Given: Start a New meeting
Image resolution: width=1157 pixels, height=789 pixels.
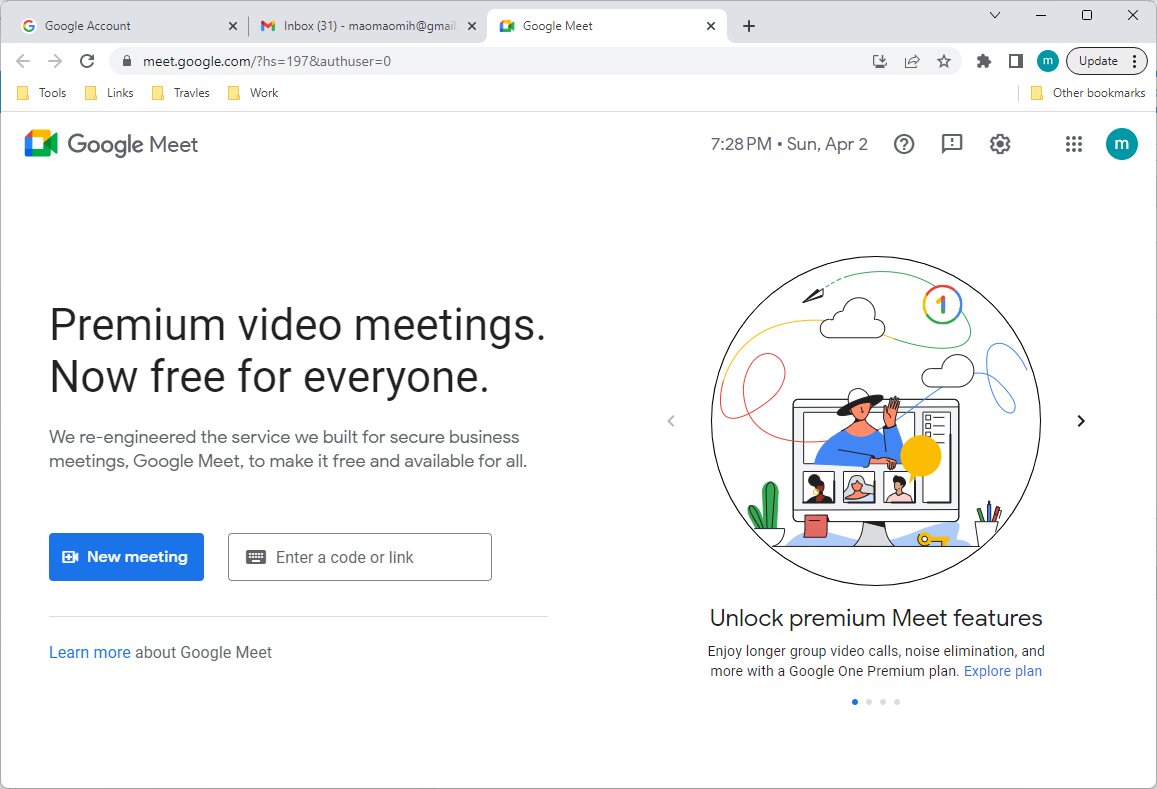Looking at the screenshot, I should tap(126, 557).
